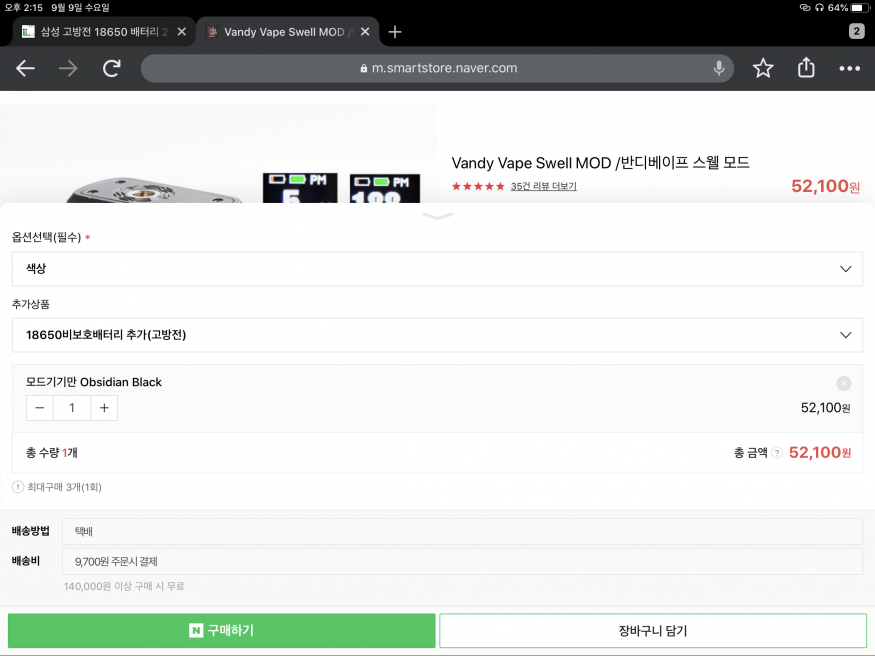
Task: Open the three-dot browser menu
Action: 849,68
